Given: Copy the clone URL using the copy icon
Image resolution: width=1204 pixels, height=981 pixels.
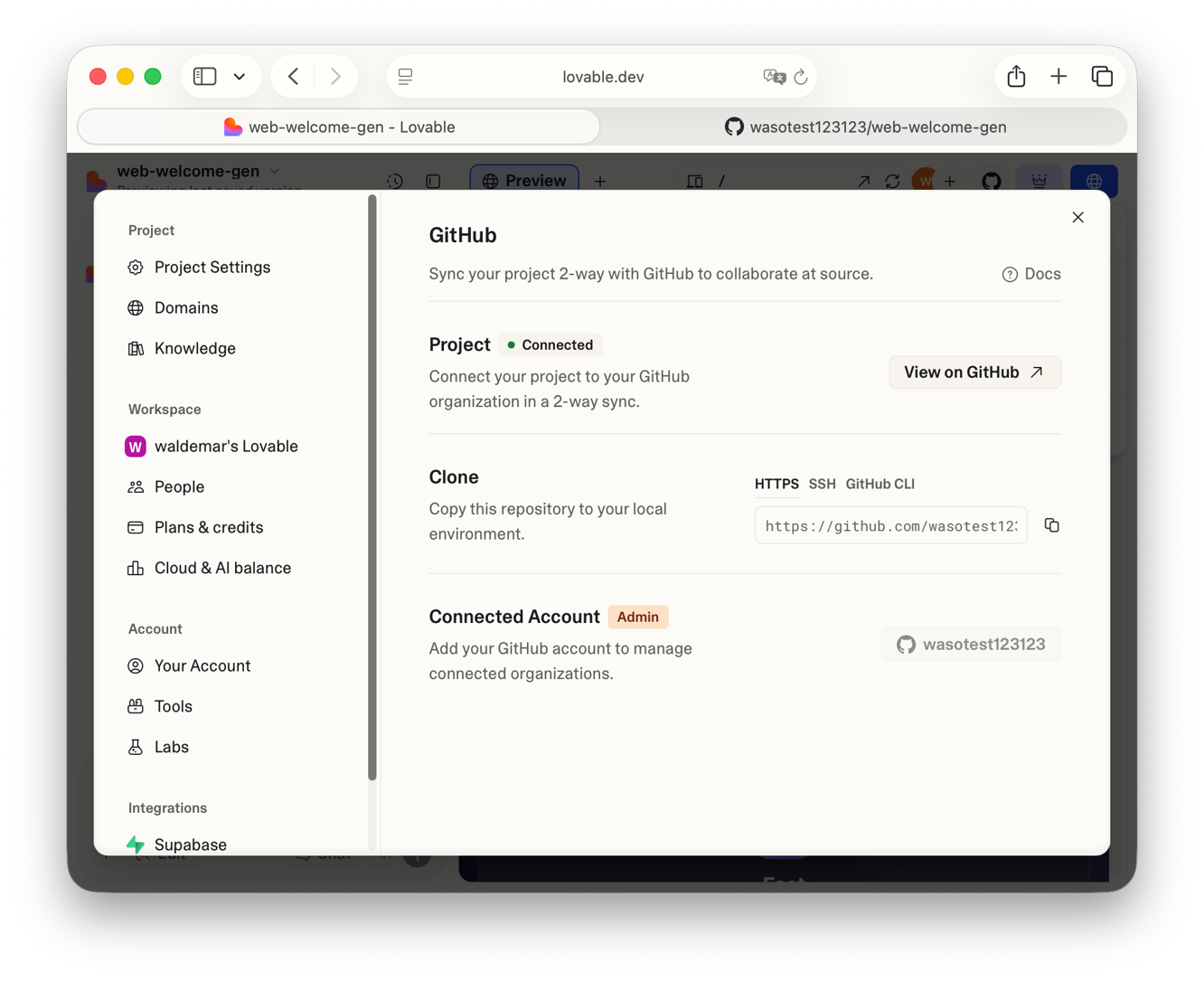Looking at the screenshot, I should coord(1051,524).
